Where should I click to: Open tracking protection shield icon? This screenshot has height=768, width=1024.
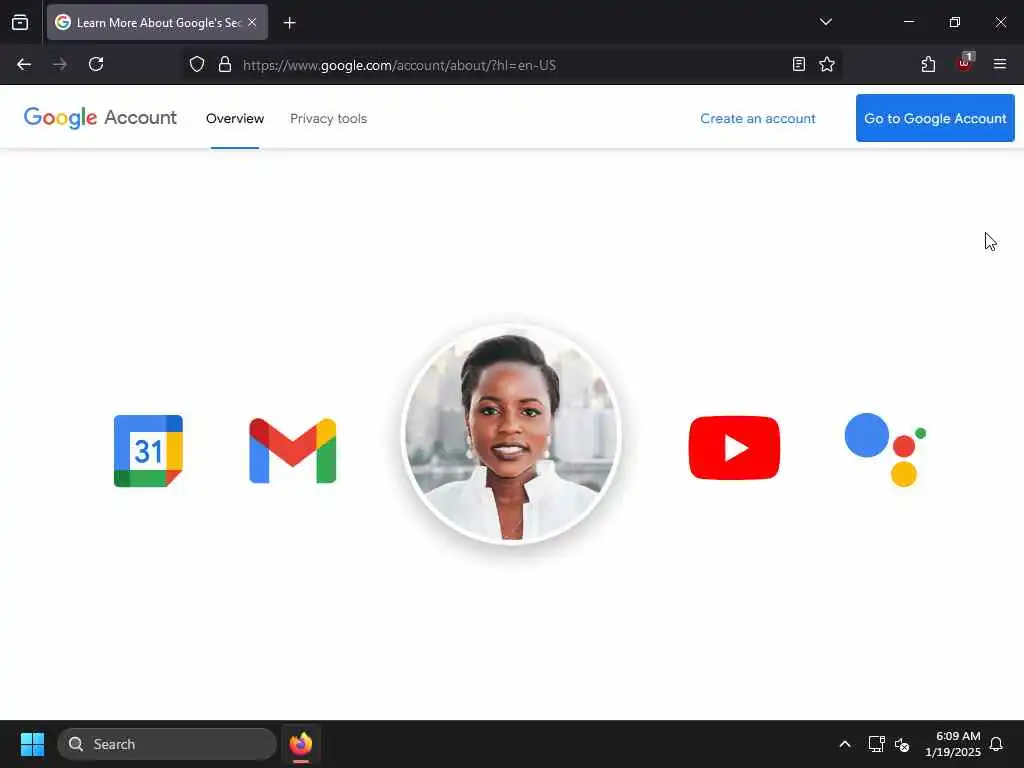pyautogui.click(x=197, y=65)
